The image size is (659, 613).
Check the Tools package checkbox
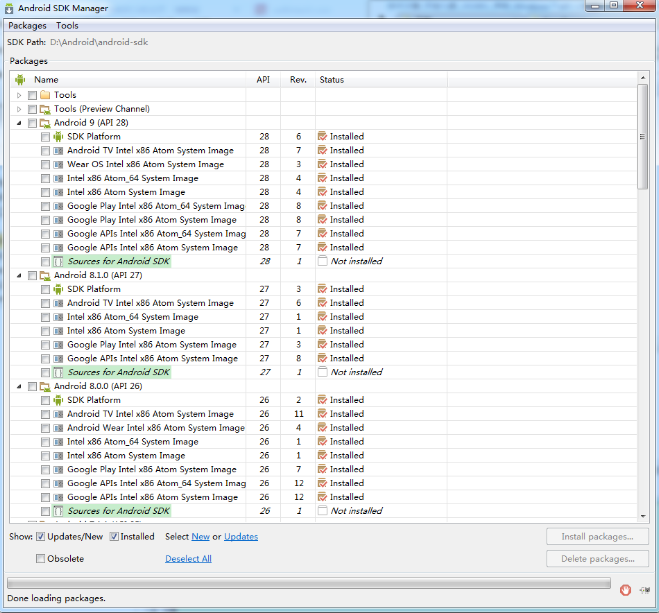32,95
